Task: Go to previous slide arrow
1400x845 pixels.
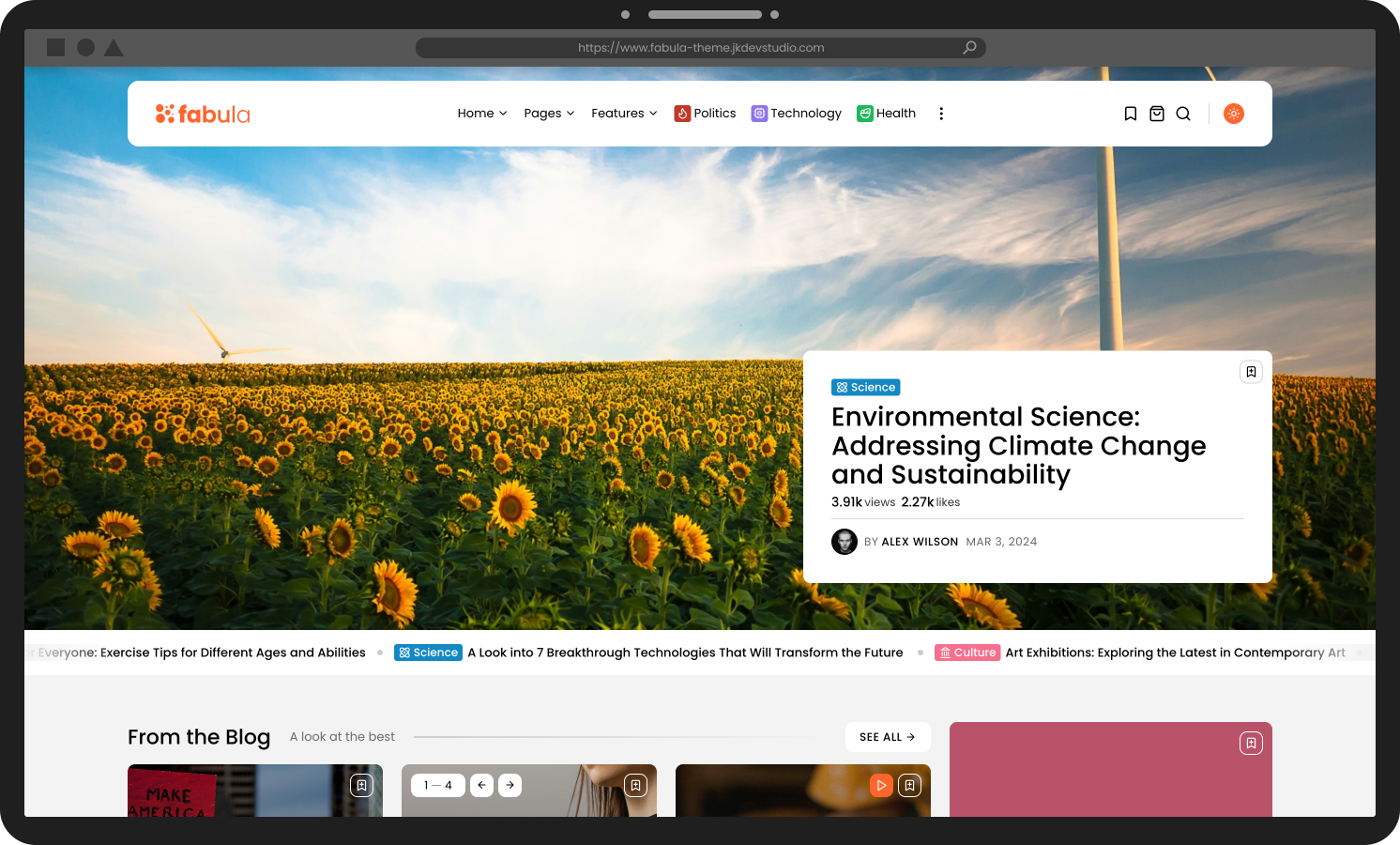Action: tap(481, 785)
